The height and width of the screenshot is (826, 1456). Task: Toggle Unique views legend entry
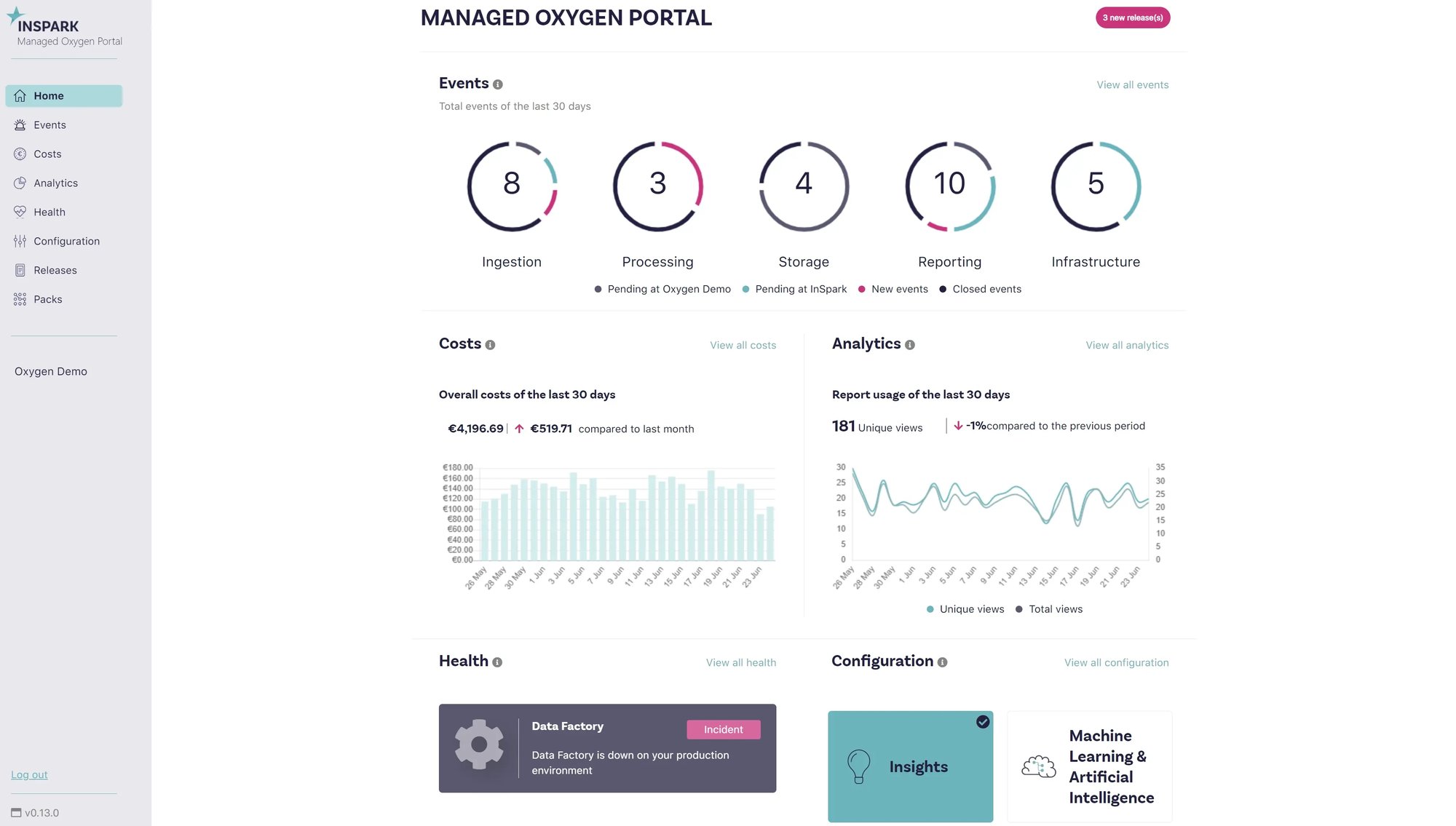pyautogui.click(x=965, y=609)
